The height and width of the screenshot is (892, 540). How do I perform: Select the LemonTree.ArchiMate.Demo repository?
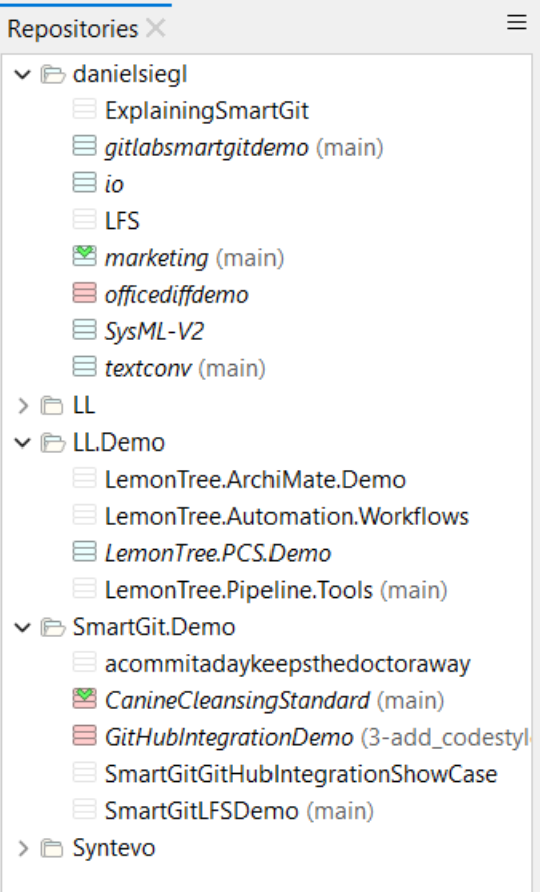click(x=255, y=479)
